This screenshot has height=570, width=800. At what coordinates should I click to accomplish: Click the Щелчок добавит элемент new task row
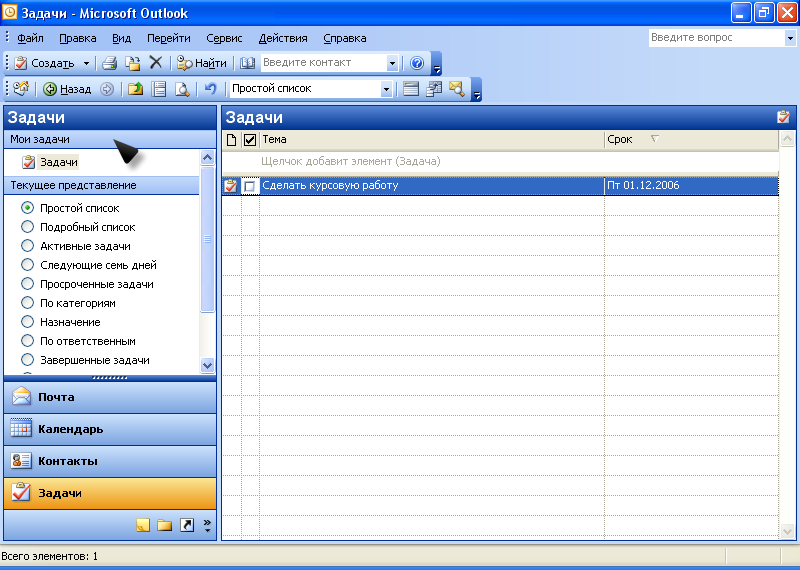tap(500, 162)
